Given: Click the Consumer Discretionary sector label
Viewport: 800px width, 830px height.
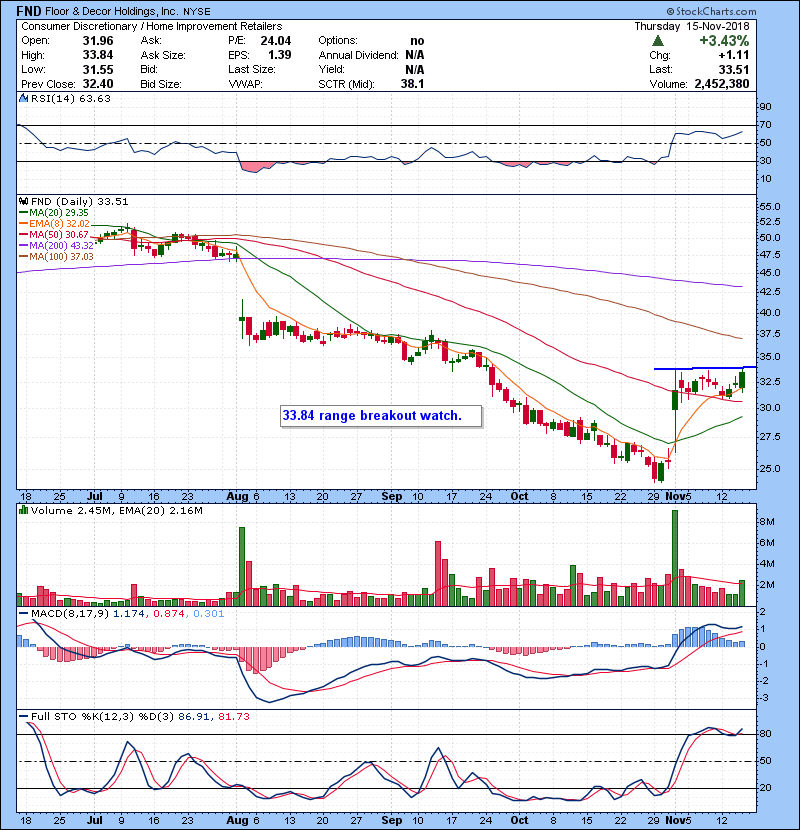Looking at the screenshot, I should tap(79, 26).
